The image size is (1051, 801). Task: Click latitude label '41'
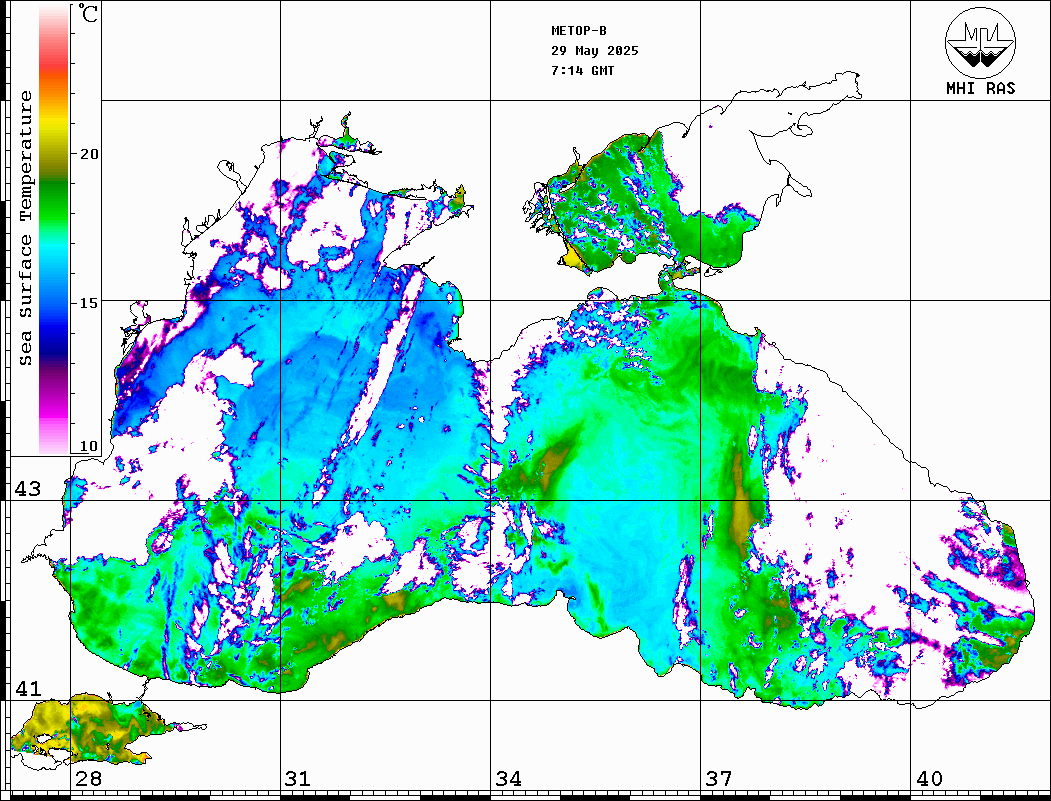[28, 689]
